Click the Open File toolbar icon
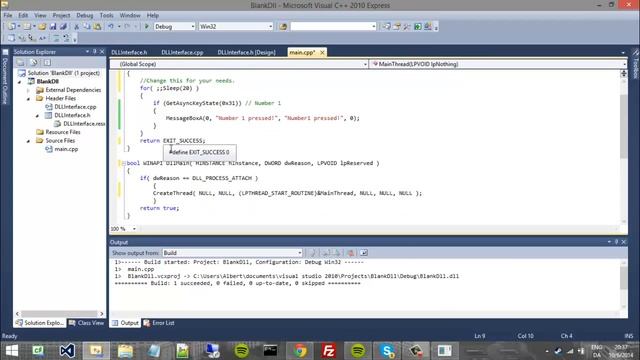This screenshot has width=640, height=360. click(x=42, y=27)
